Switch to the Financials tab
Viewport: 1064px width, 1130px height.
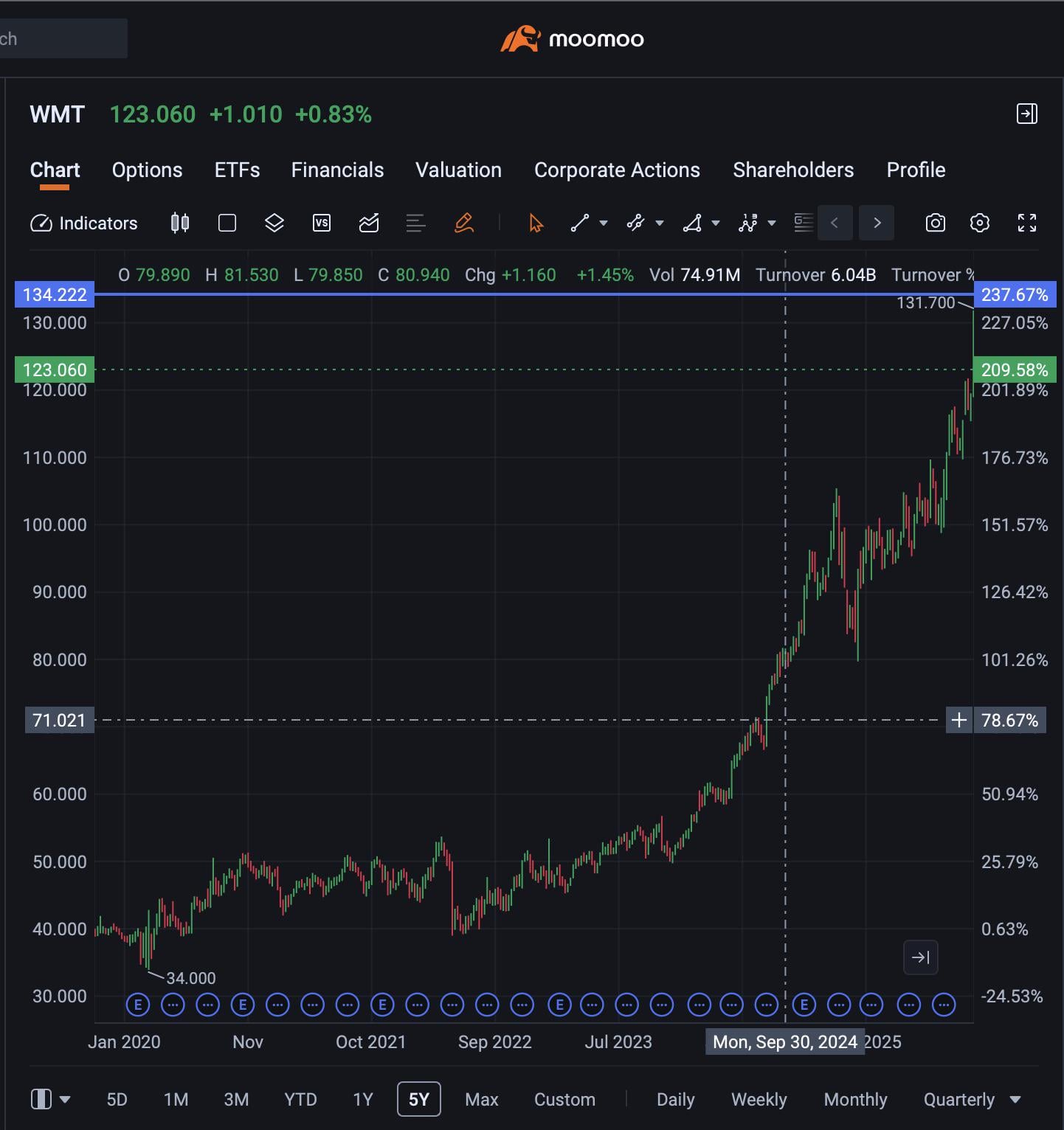[337, 170]
